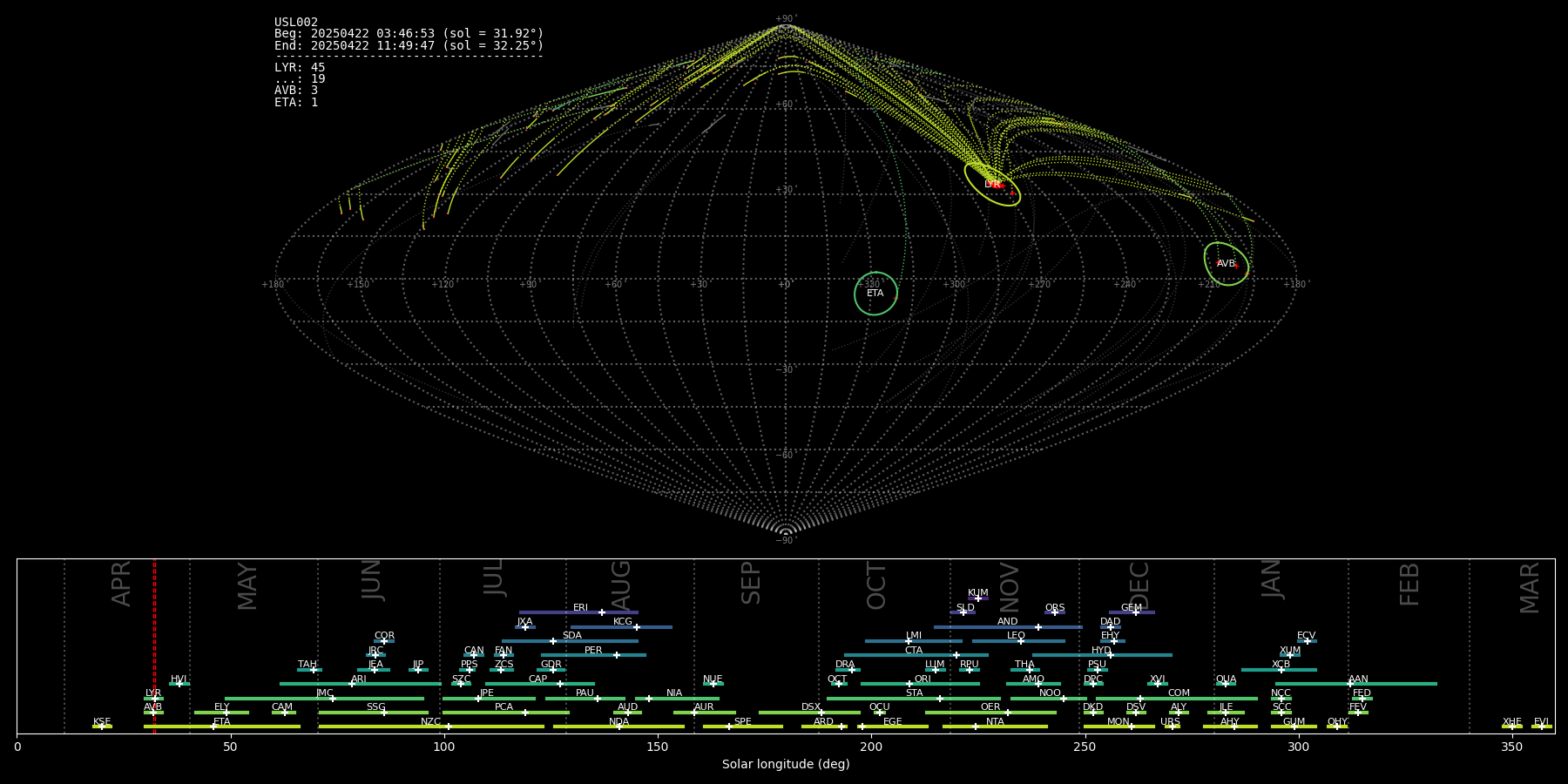Image resolution: width=1568 pixels, height=784 pixels.
Task: Click the -60 declination label on sky map
Action: tap(786, 455)
